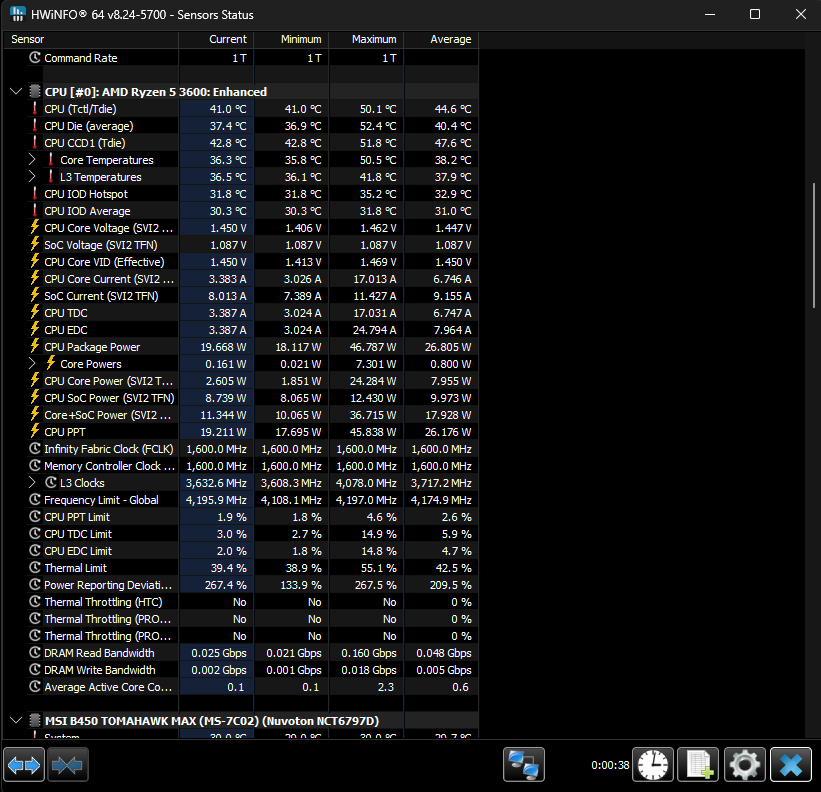Click the clock icon for CPU PPT Limit
Screen dimensions: 821x792
35,517
